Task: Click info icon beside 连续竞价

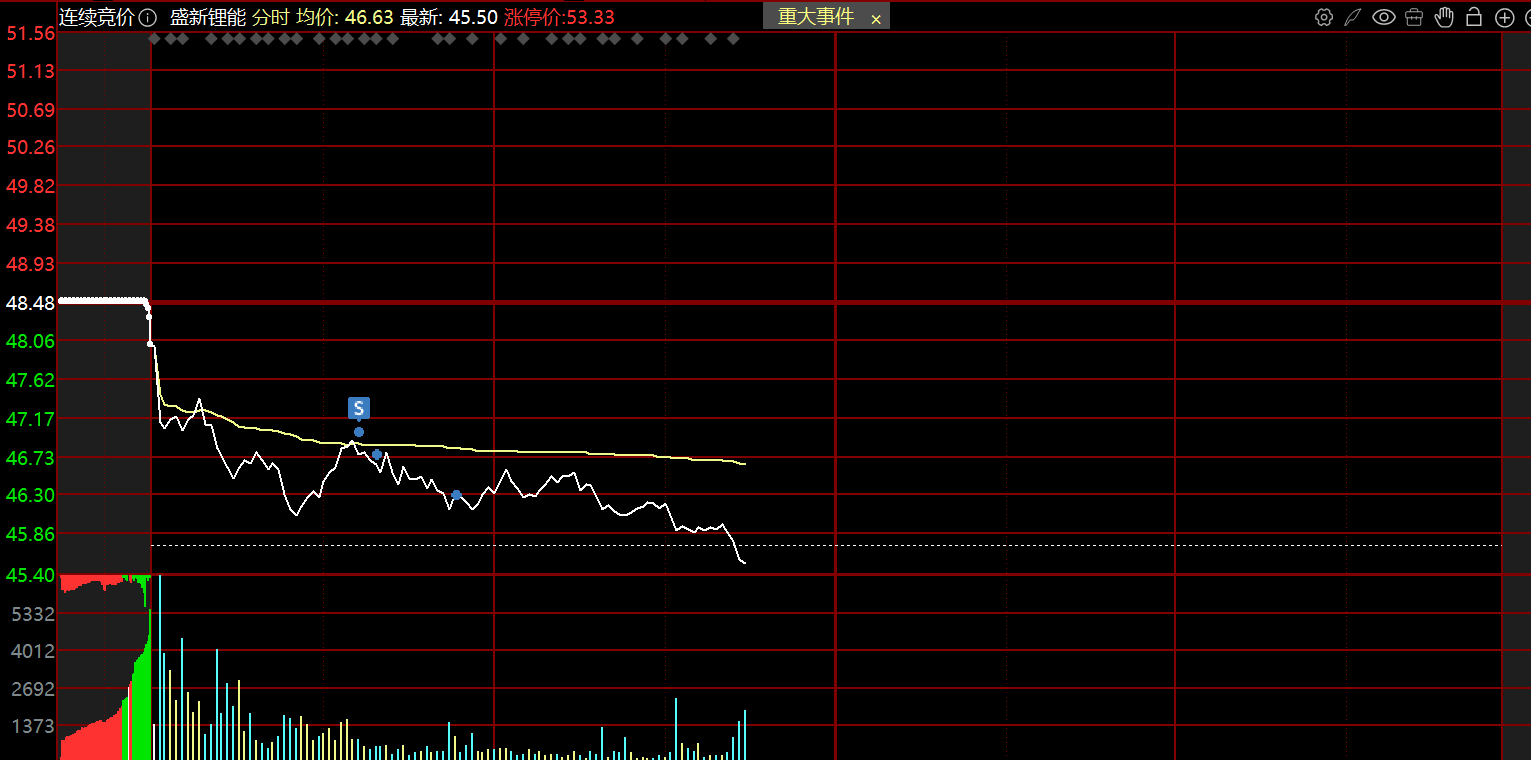Action: coord(147,17)
